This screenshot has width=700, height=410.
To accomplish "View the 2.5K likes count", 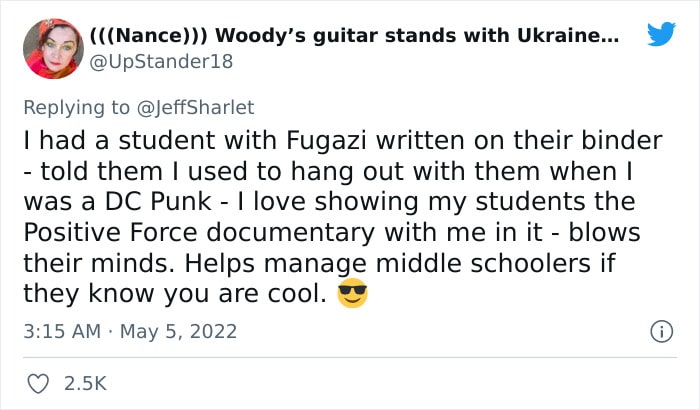I will [x=85, y=384].
